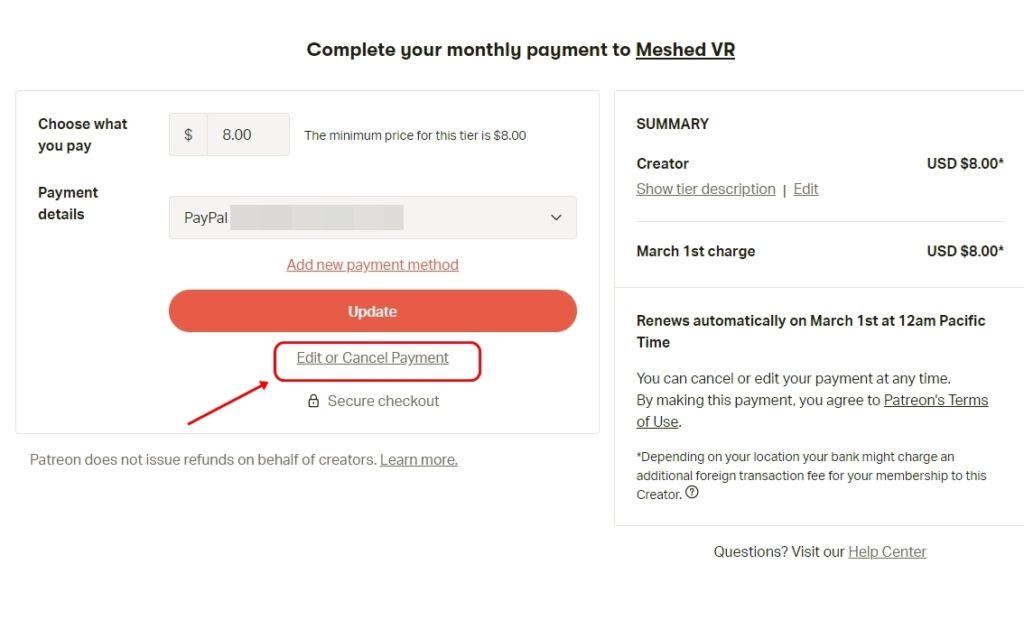This screenshot has width=1024, height=629.
Task: Click the minimum price notice text
Action: (x=416, y=135)
